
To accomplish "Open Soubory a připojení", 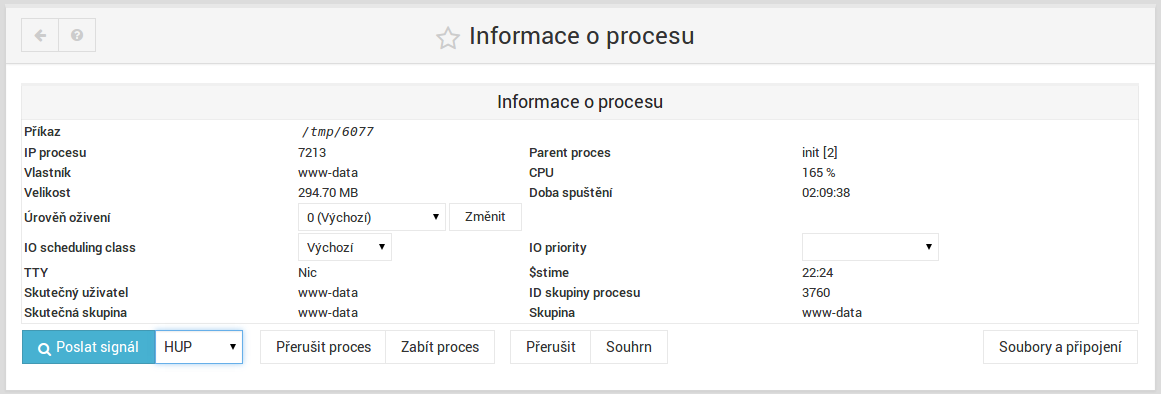I will (x=1060, y=347).
